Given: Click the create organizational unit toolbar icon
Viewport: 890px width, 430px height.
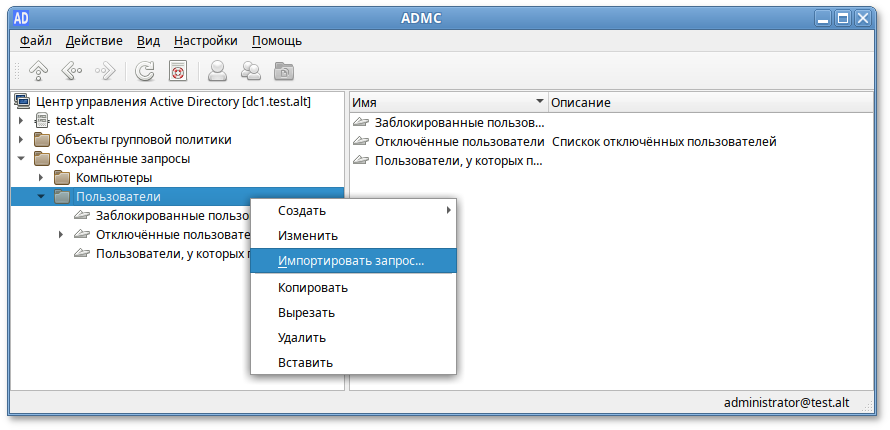Looking at the screenshot, I should pos(284,71).
